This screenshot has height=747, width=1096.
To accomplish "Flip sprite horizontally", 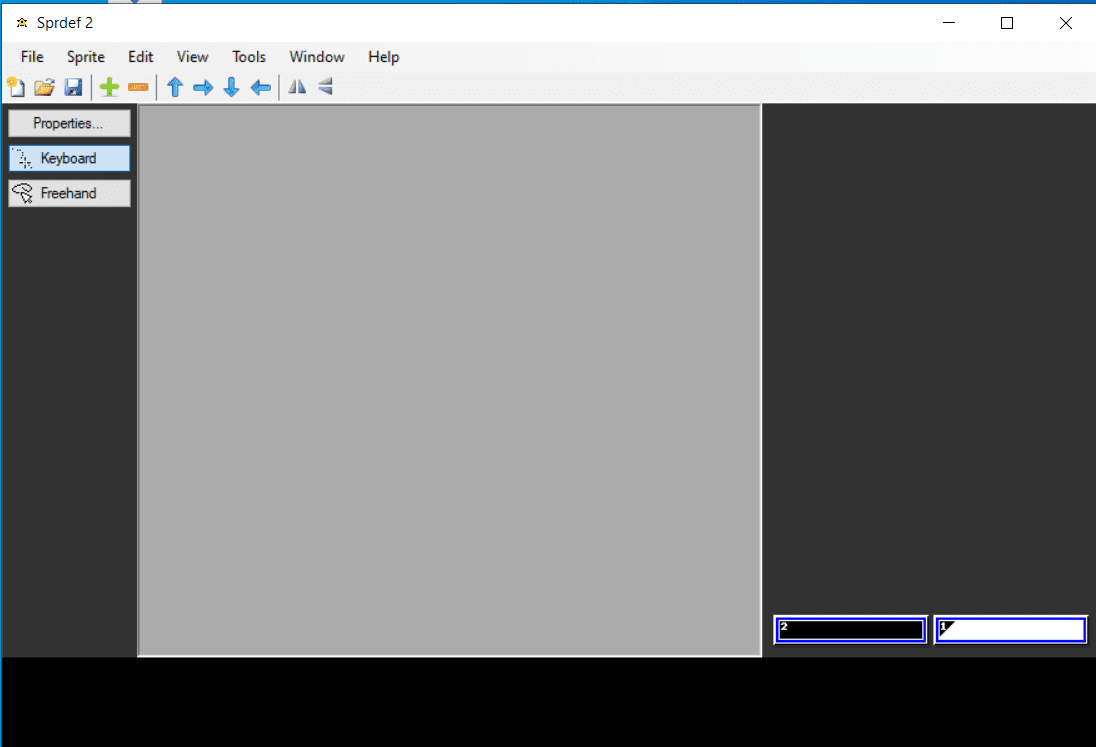I will 297,87.
